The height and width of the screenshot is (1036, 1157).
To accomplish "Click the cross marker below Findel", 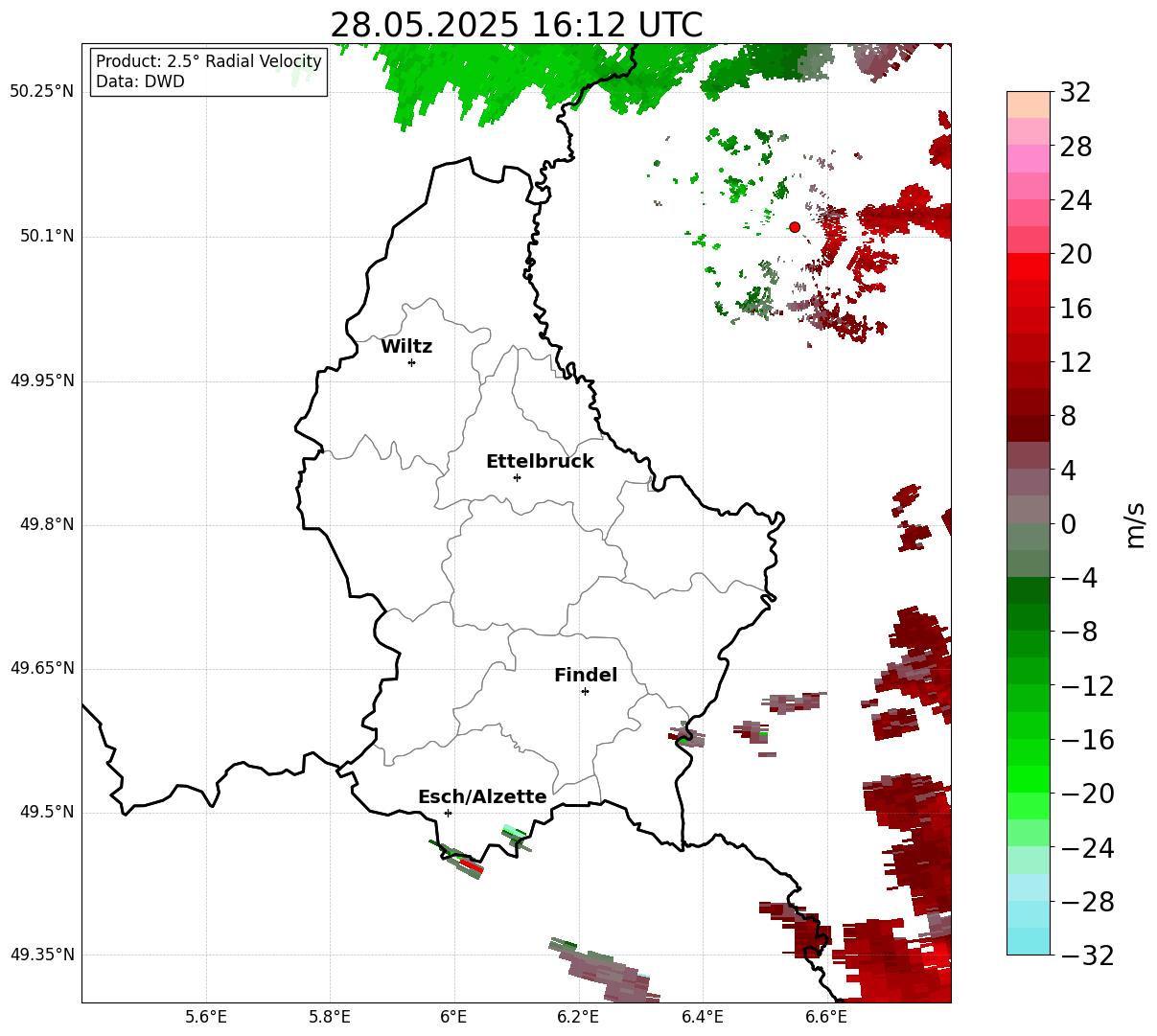I will click(585, 691).
